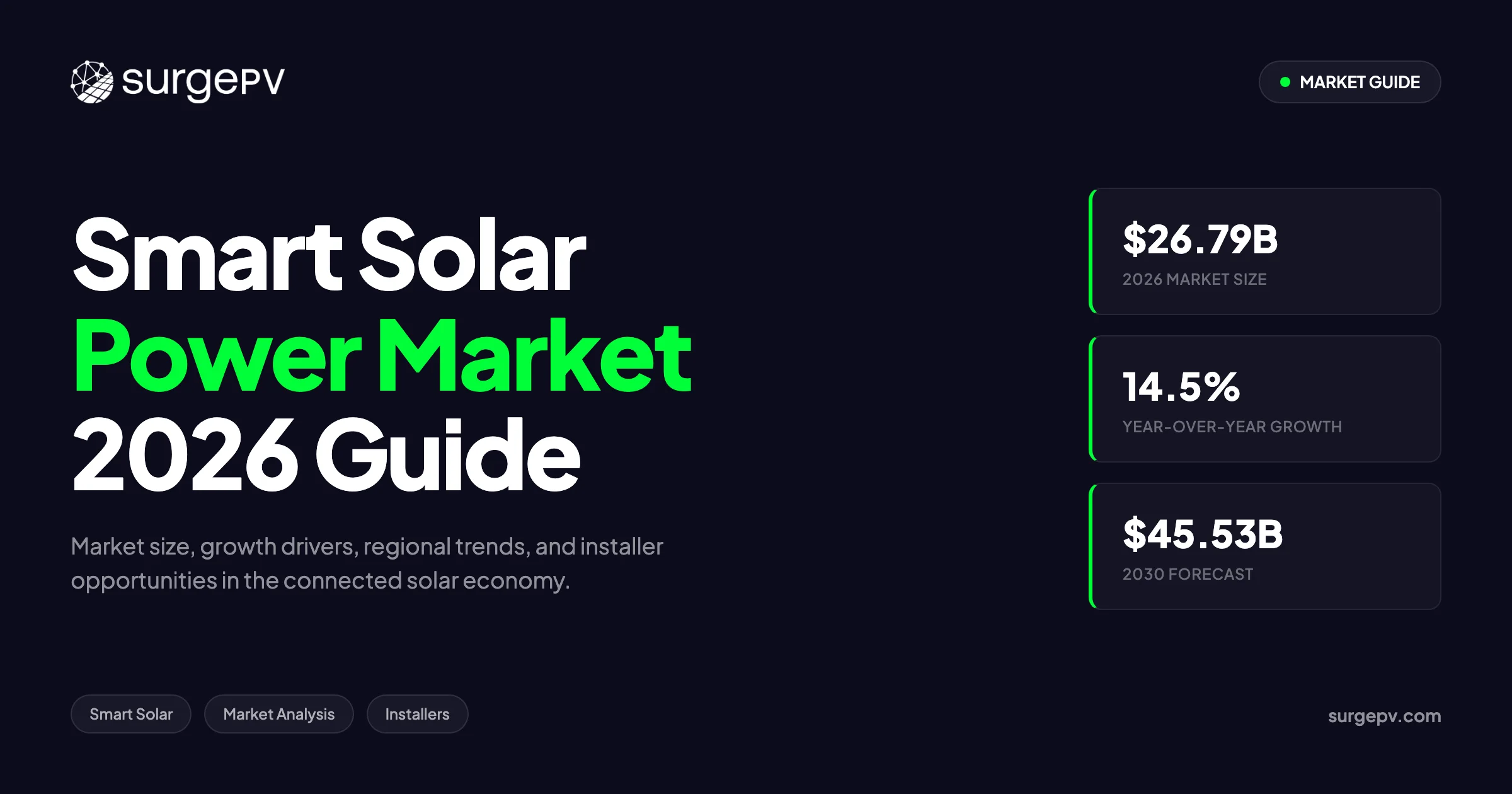Click the SurgePV globe logo icon
Image resolution: width=1512 pixels, height=794 pixels.
(x=92, y=82)
